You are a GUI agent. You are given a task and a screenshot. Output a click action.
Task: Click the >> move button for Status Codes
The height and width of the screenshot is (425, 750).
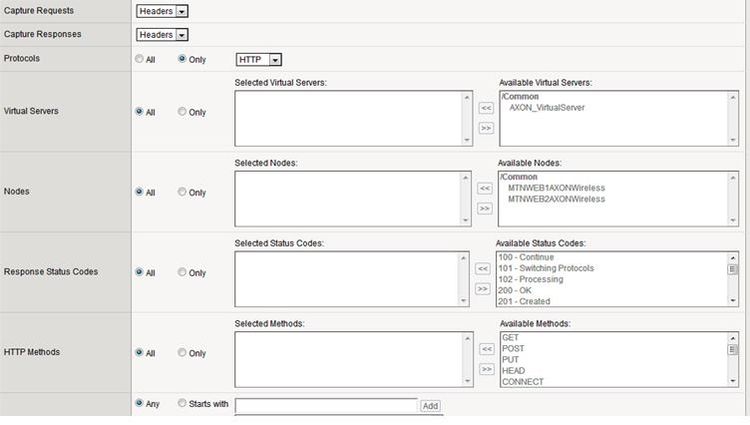coord(482,288)
